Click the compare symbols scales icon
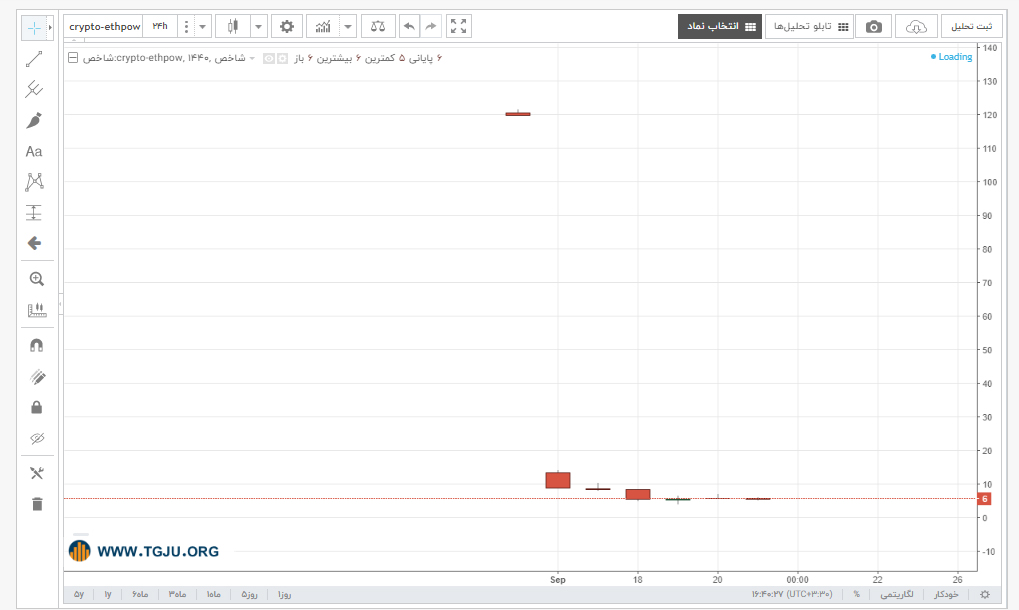Viewport: 1019px width, 610px height. tap(378, 27)
